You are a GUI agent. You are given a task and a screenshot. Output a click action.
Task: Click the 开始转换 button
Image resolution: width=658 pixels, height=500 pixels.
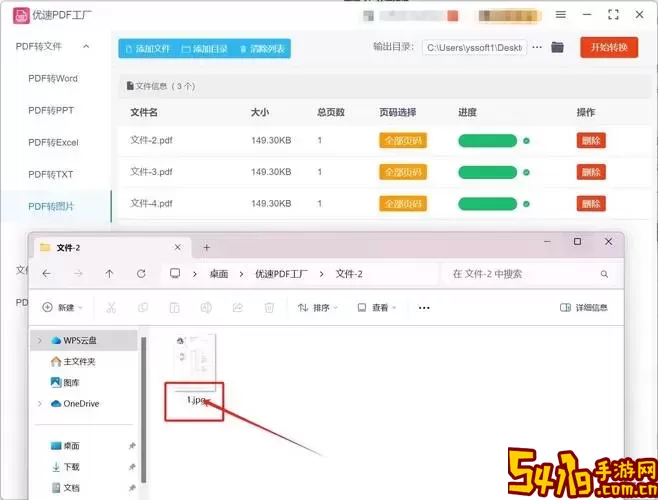pos(609,47)
